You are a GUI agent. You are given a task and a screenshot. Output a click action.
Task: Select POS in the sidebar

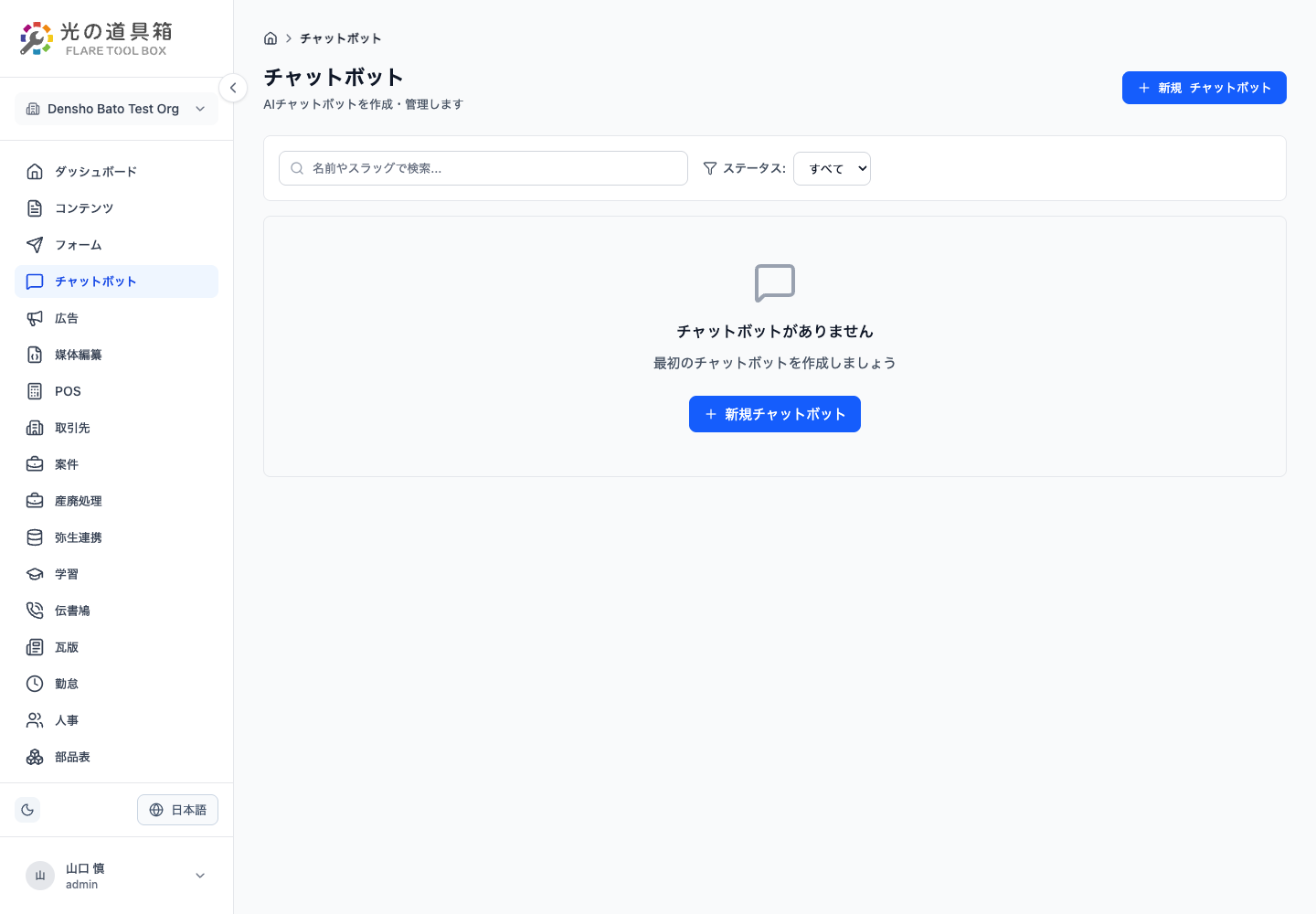(116, 391)
